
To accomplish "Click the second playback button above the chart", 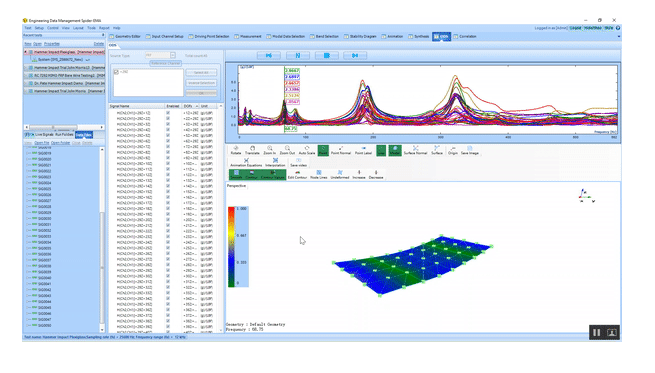I will (298, 55).
